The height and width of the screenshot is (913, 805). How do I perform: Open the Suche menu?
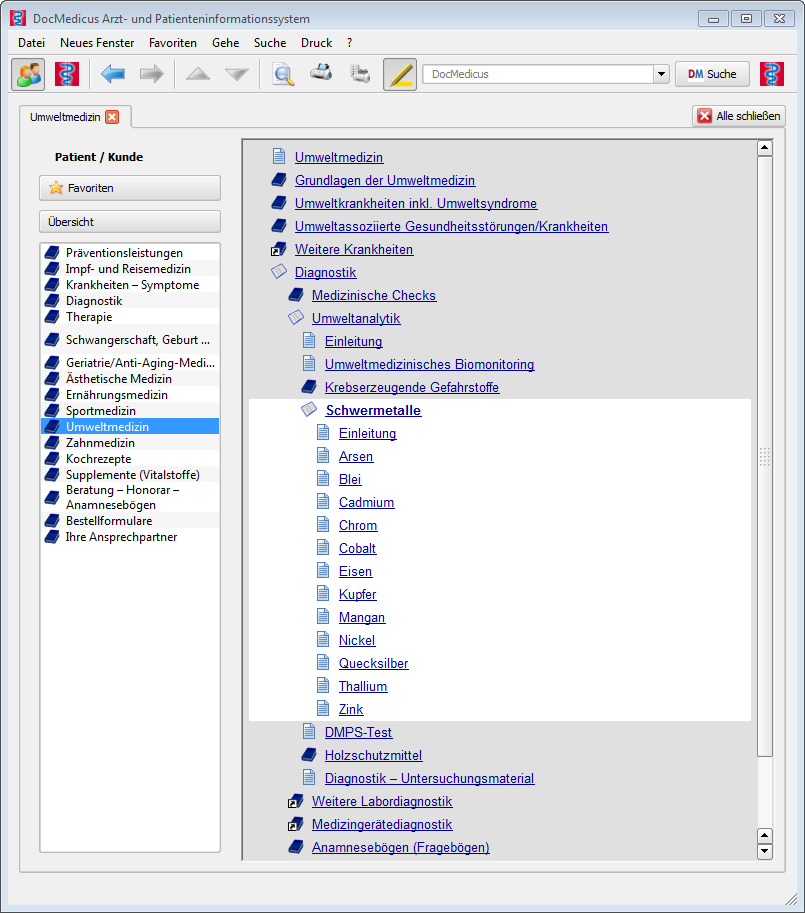[x=270, y=43]
